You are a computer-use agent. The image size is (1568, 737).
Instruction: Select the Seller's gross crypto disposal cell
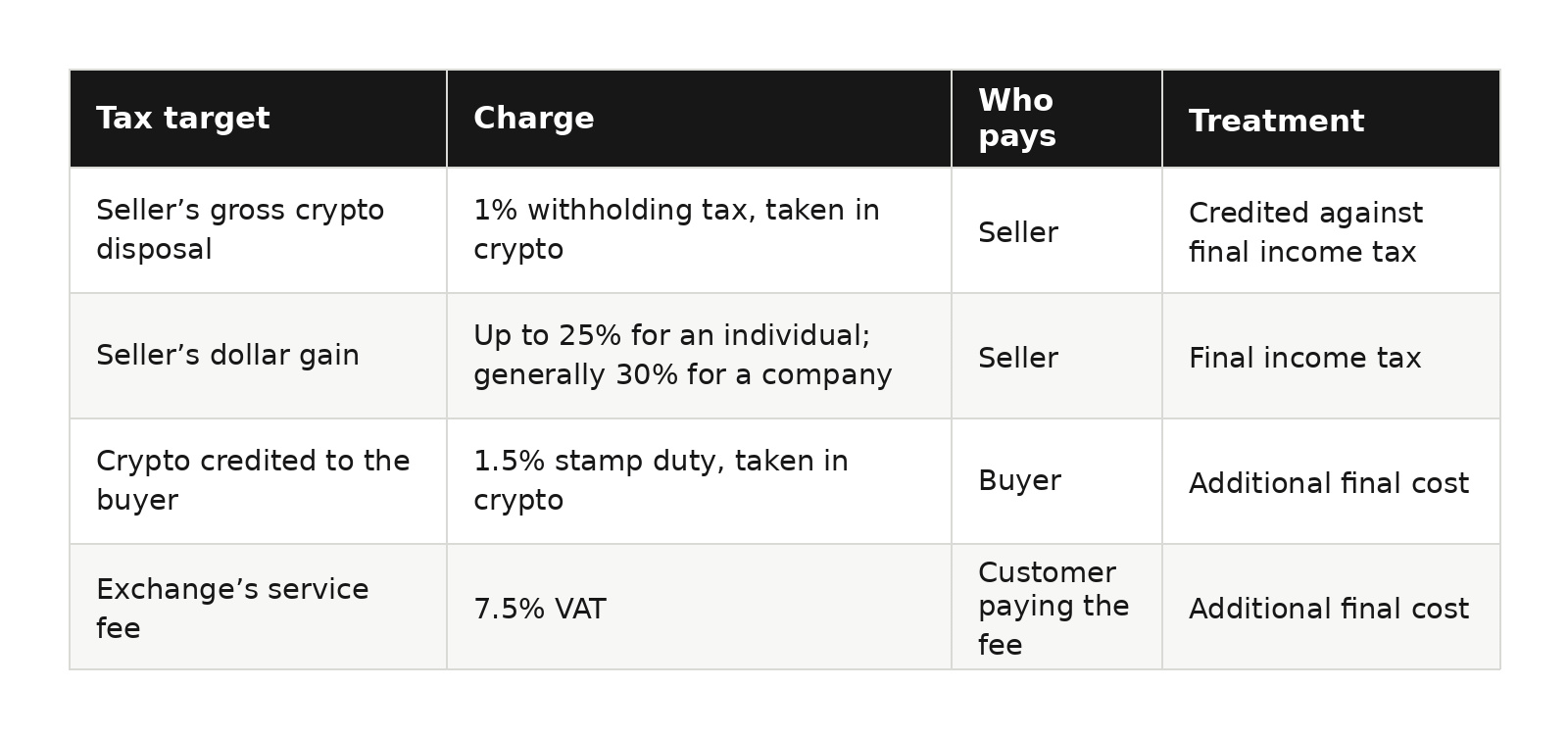[258, 230]
